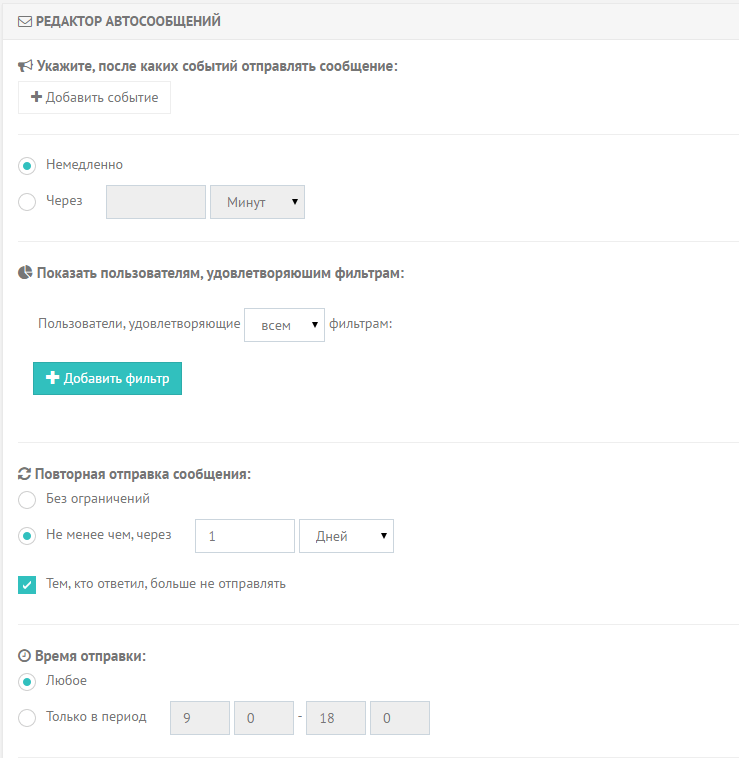Select the Немедленно radio option

[27, 166]
